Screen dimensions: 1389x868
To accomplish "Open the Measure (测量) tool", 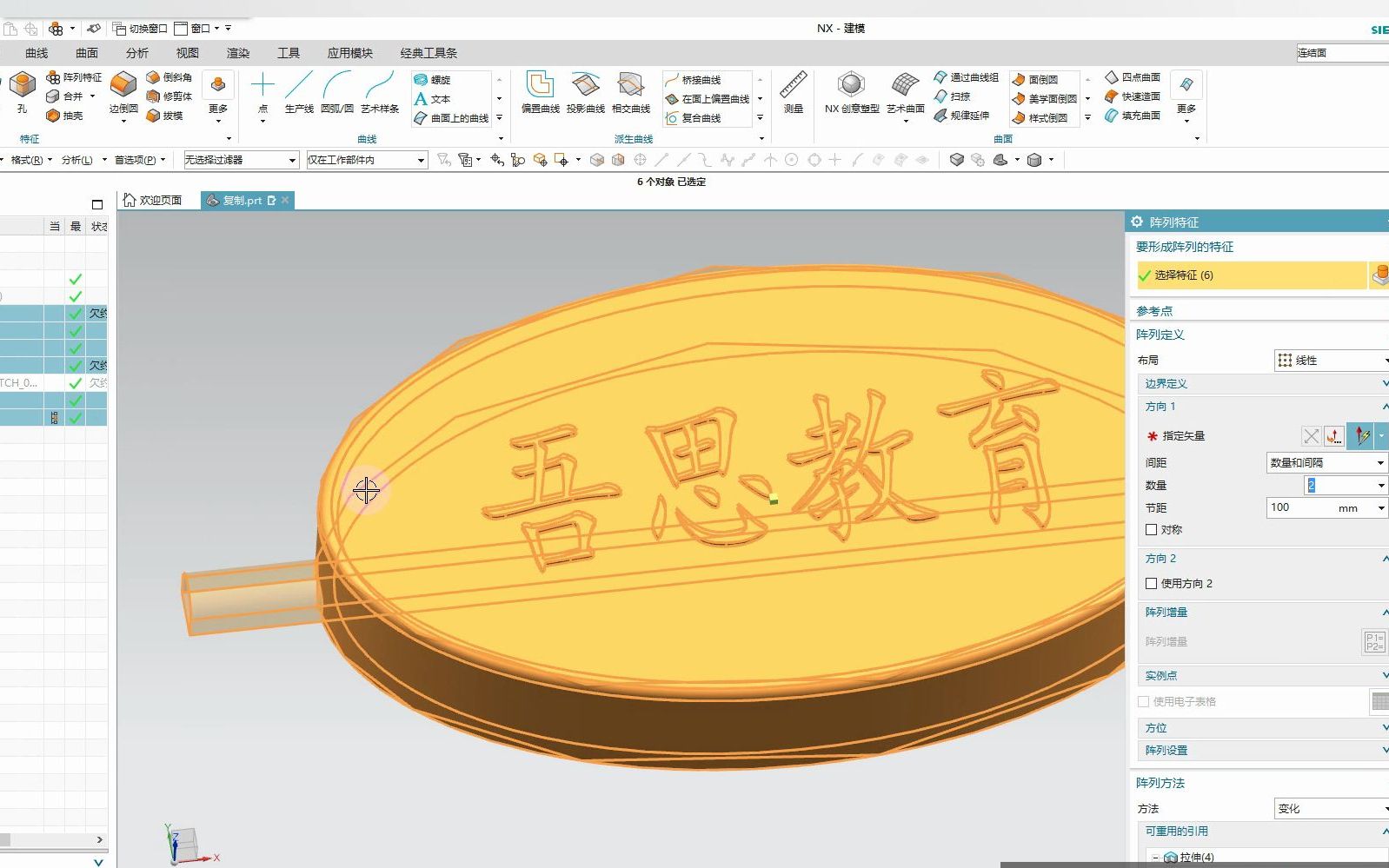I will pos(794,92).
